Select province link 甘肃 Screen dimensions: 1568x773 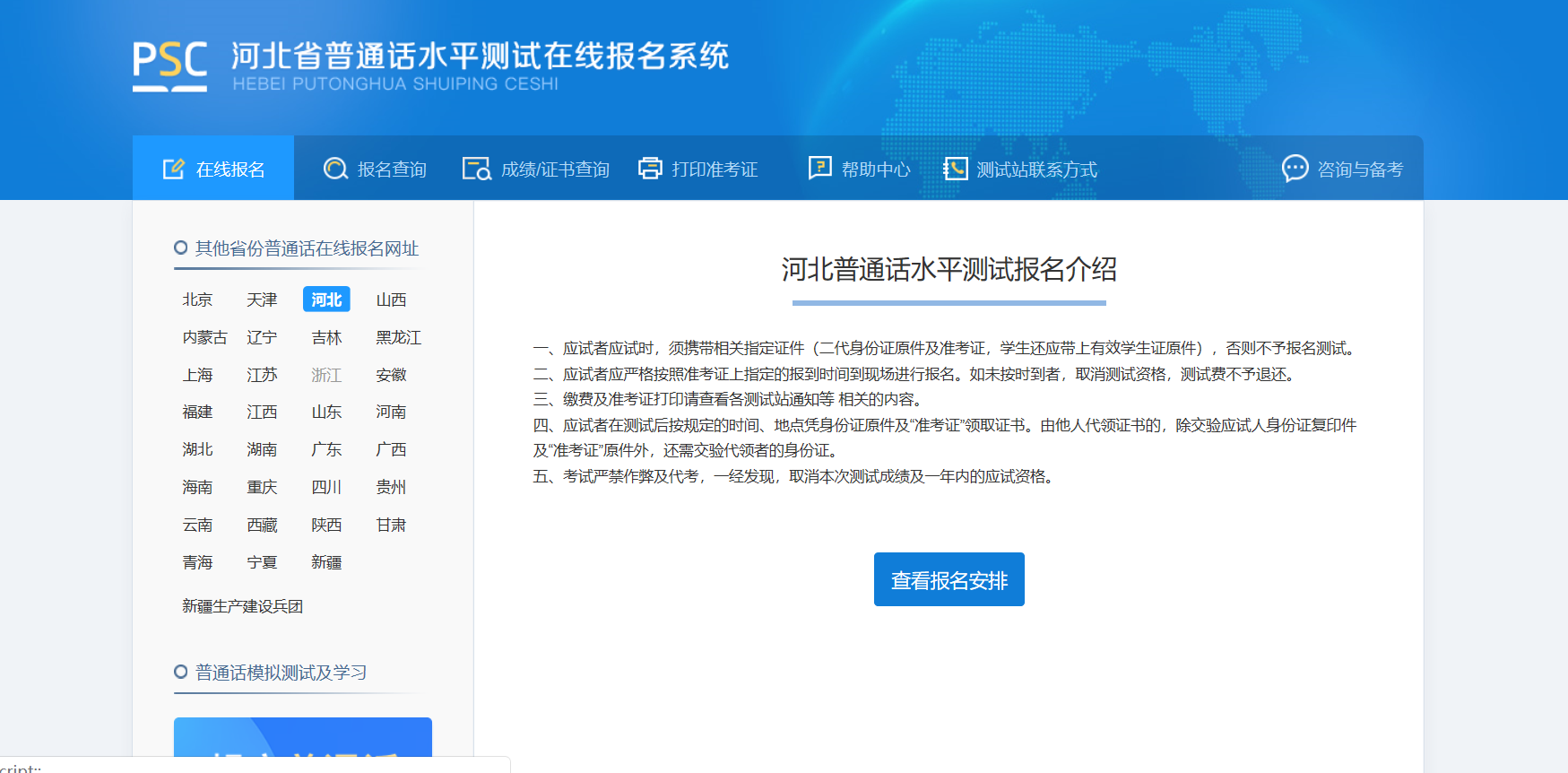click(391, 525)
